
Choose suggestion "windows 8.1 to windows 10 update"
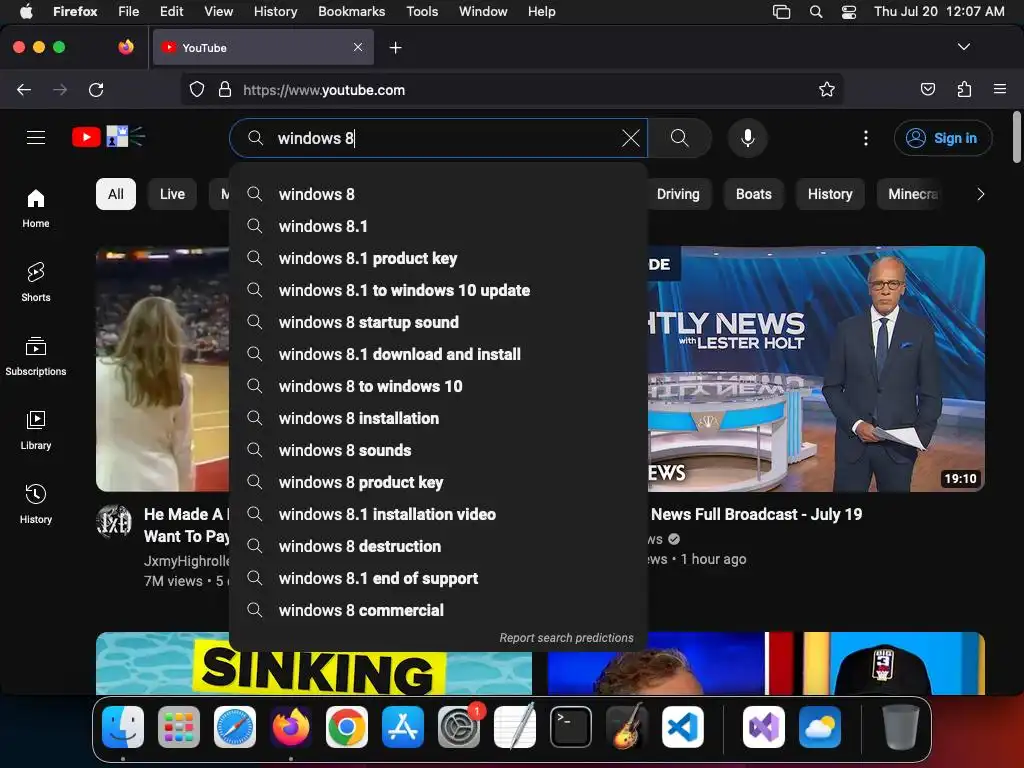click(x=438, y=290)
